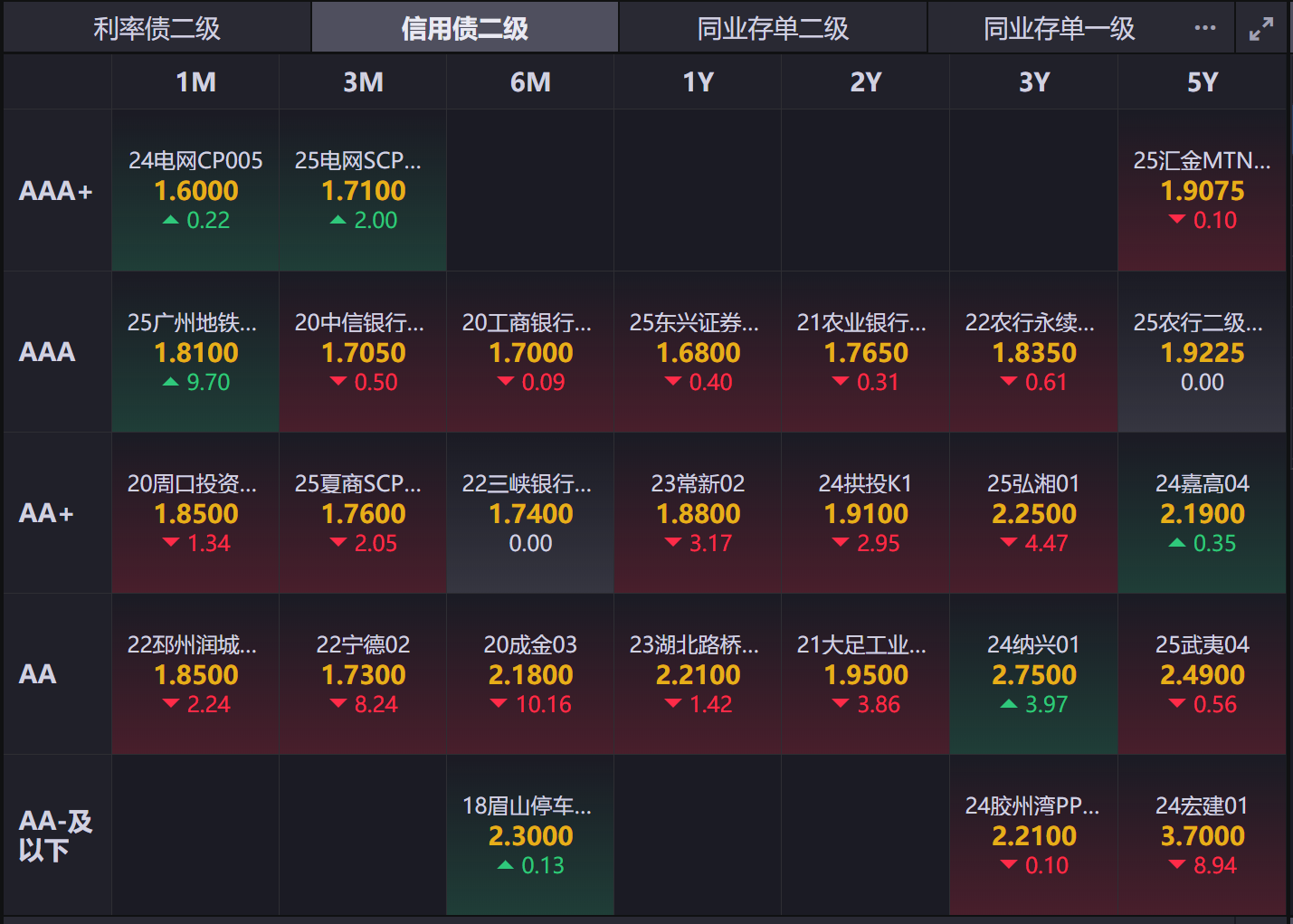The width and height of the screenshot is (1293, 924).
Task: Open 22三峡银行 cell at 1.7400
Action: click(530, 513)
